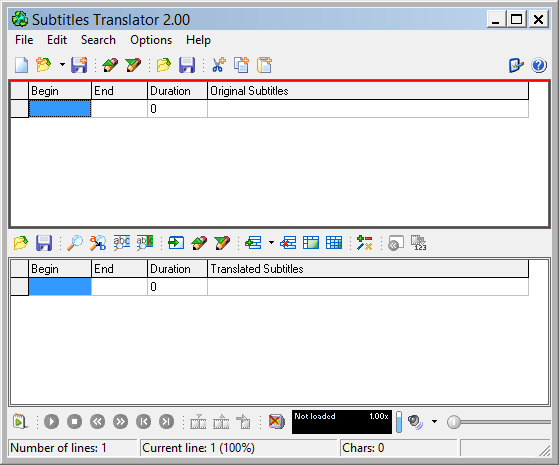Click the Translated Subtitles column header

point(368,269)
